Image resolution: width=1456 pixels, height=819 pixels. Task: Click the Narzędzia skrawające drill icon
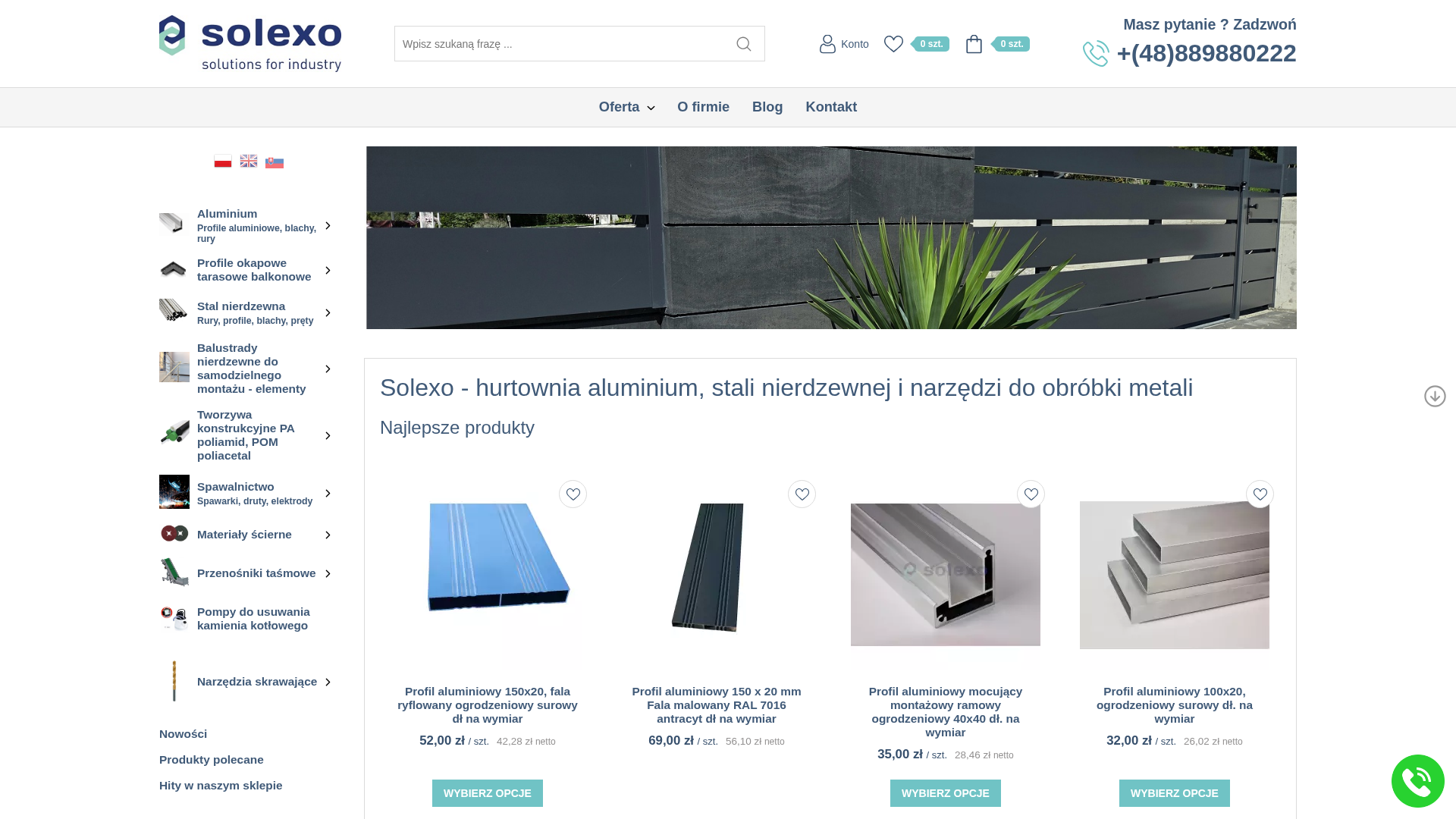click(174, 681)
